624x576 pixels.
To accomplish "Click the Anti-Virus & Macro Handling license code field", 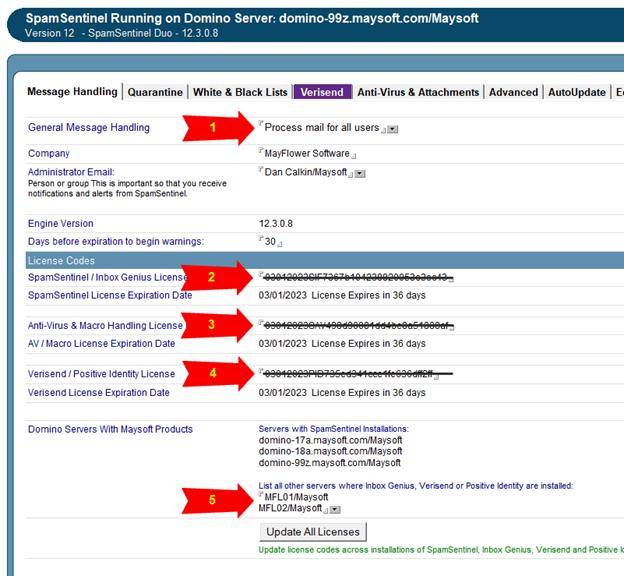I will pyautogui.click(x=356, y=326).
